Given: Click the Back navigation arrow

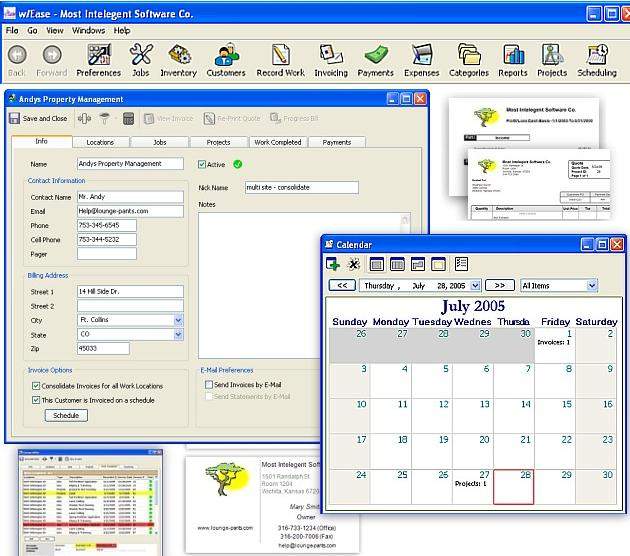Looking at the screenshot, I should pyautogui.click(x=17, y=60).
